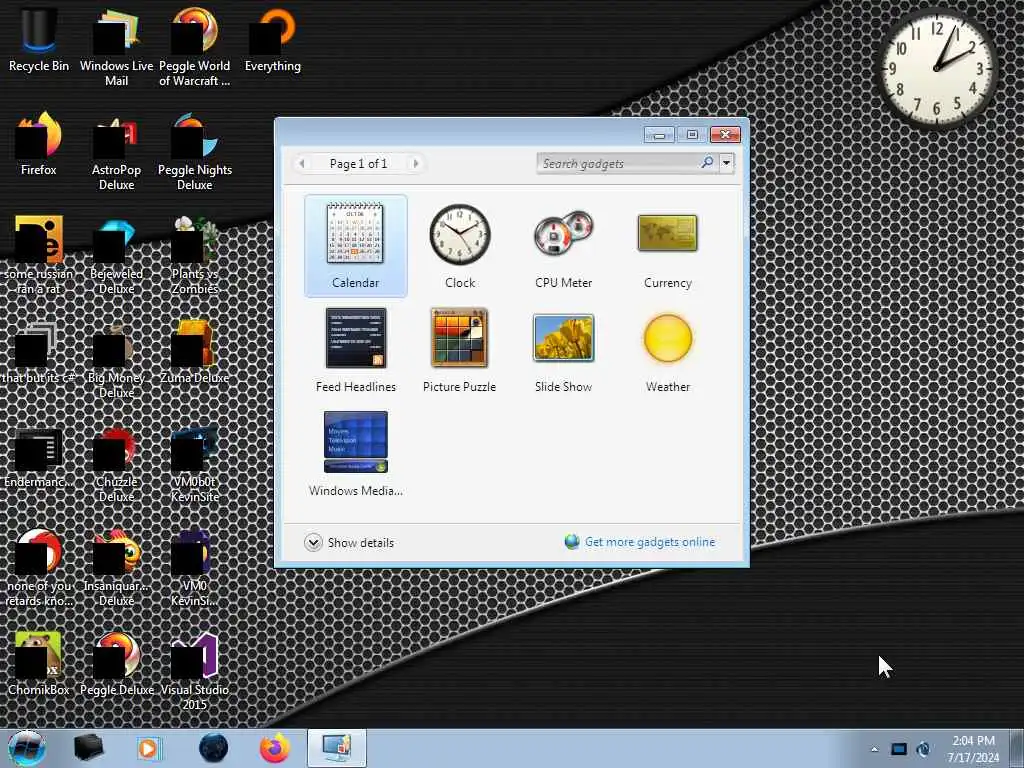The image size is (1024, 768).
Task: Select ChomikBox desktop icon
Action: point(39,664)
